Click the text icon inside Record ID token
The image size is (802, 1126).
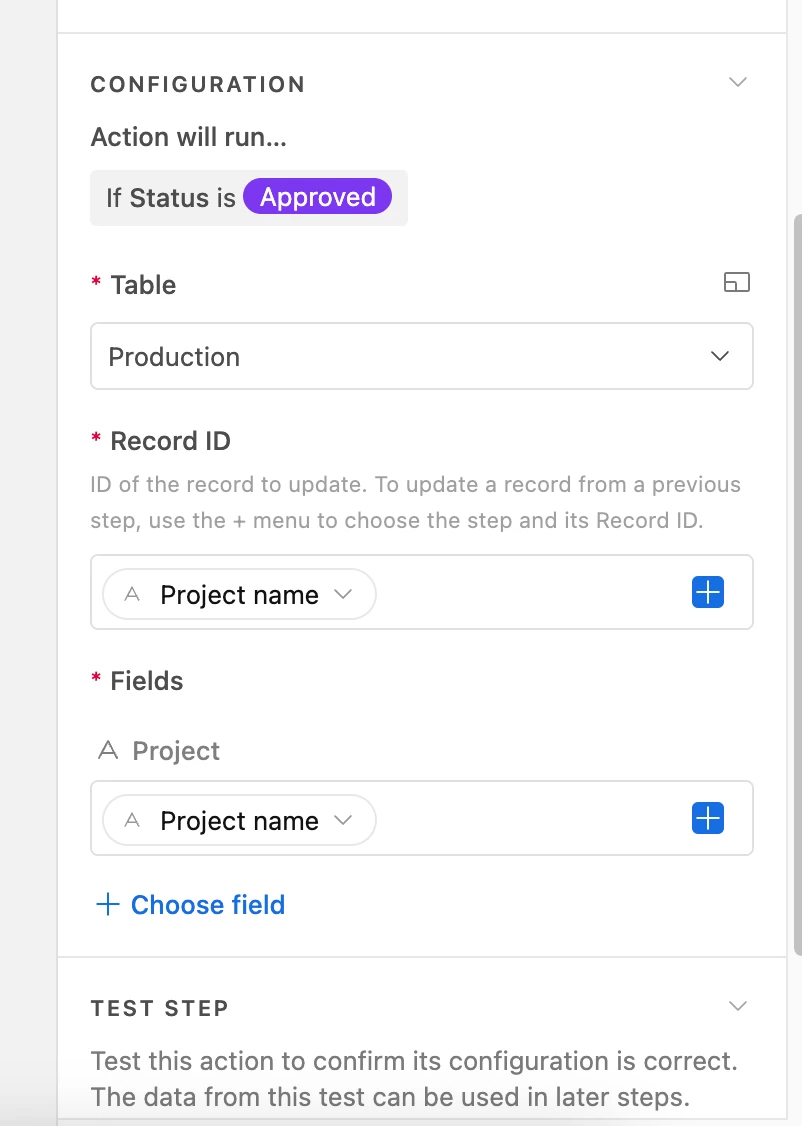(x=131, y=595)
